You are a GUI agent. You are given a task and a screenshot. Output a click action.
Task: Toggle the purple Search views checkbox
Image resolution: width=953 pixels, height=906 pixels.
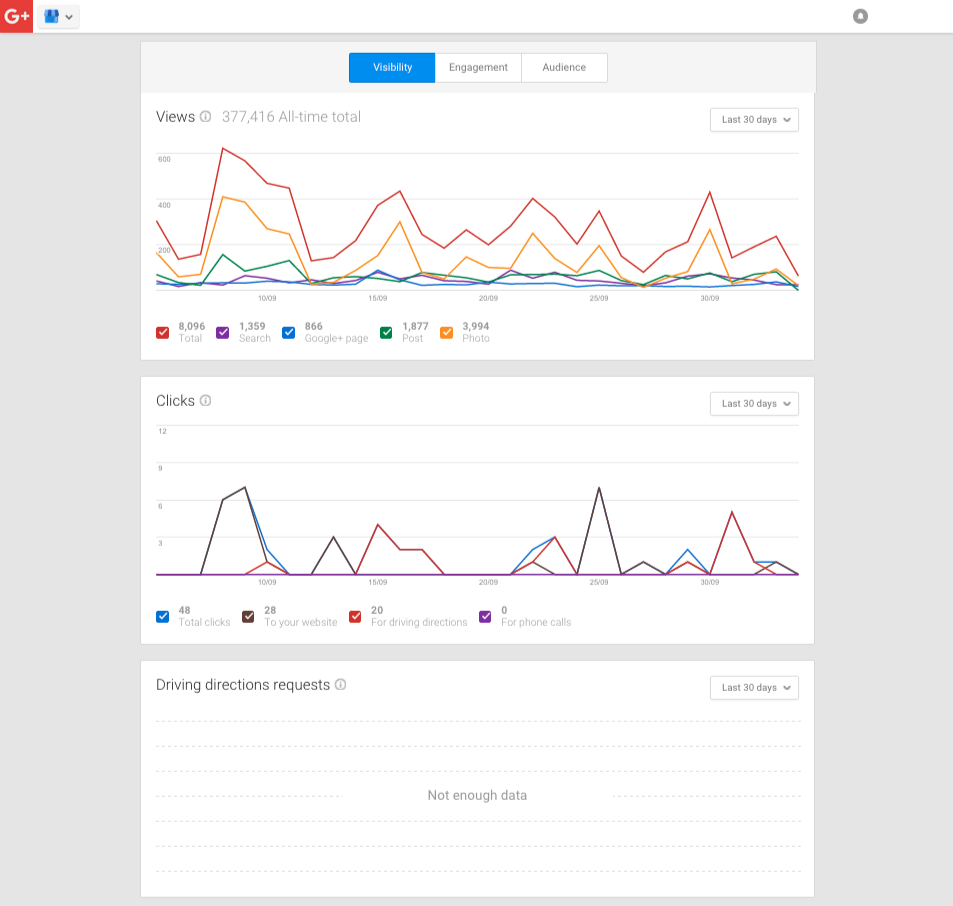(223, 332)
